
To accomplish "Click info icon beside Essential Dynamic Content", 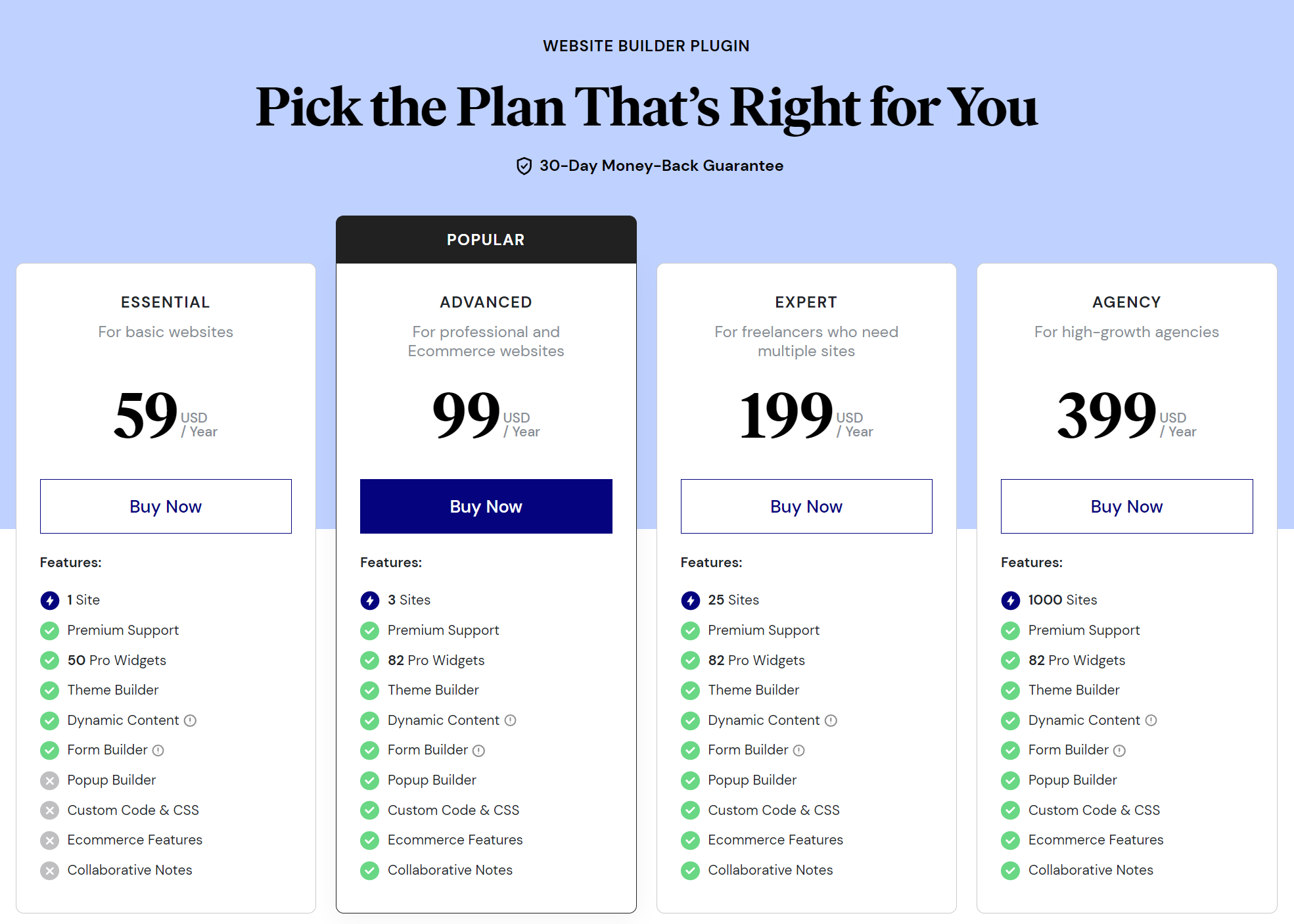I will point(190,720).
